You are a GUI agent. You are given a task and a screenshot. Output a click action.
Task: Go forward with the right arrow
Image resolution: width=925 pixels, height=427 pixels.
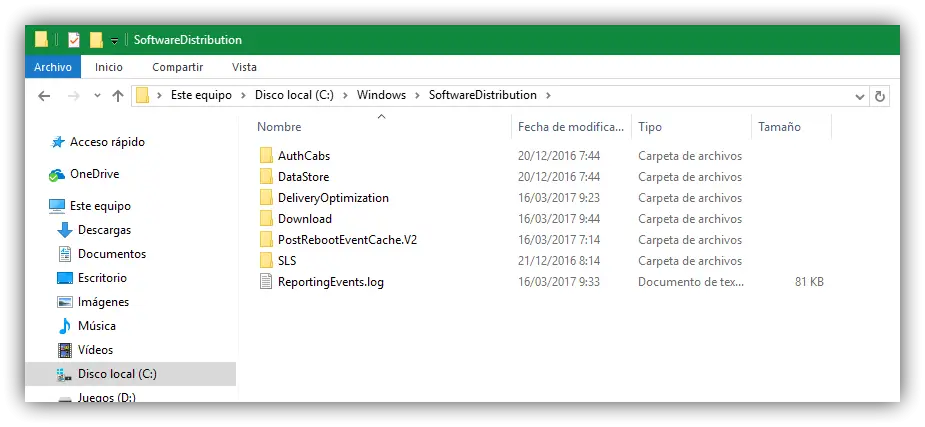coord(74,96)
